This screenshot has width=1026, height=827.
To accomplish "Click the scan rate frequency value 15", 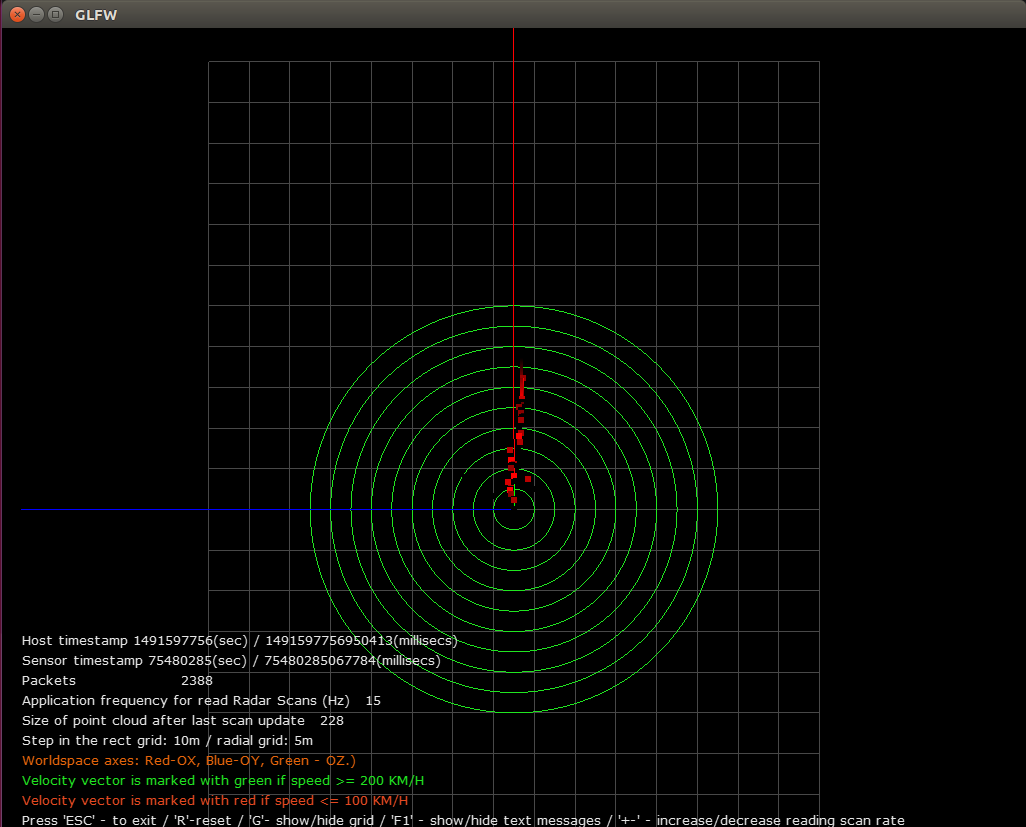I will (373, 701).
